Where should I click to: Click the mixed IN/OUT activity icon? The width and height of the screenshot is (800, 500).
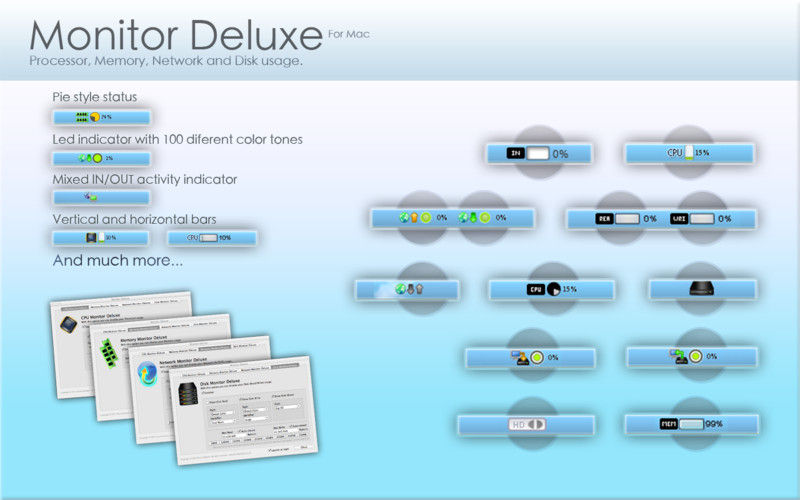tap(91, 197)
